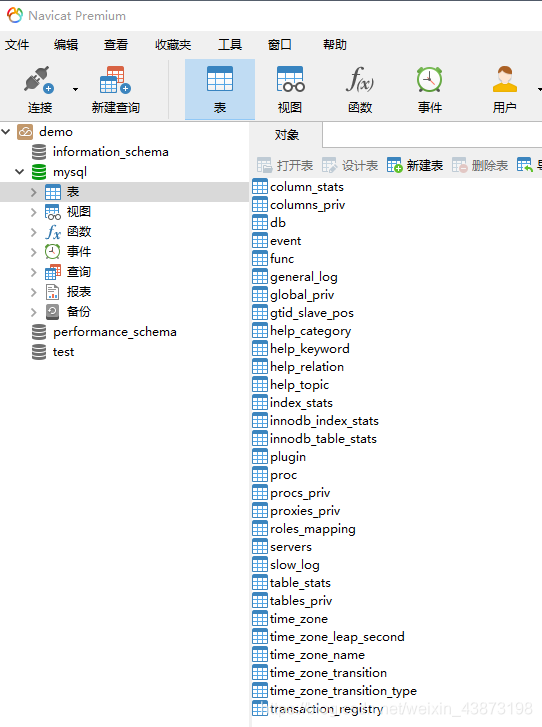Select the Table (表) toolbar button
The width and height of the screenshot is (542, 727).
[220, 89]
